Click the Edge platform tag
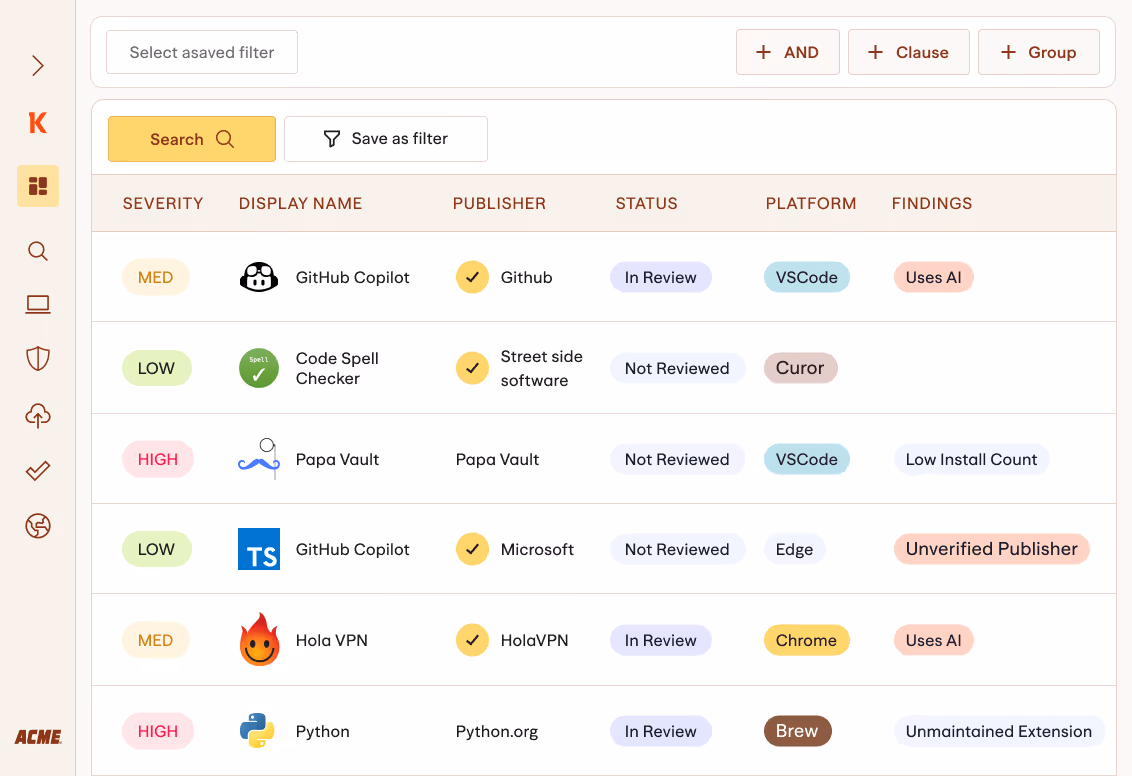 [794, 549]
